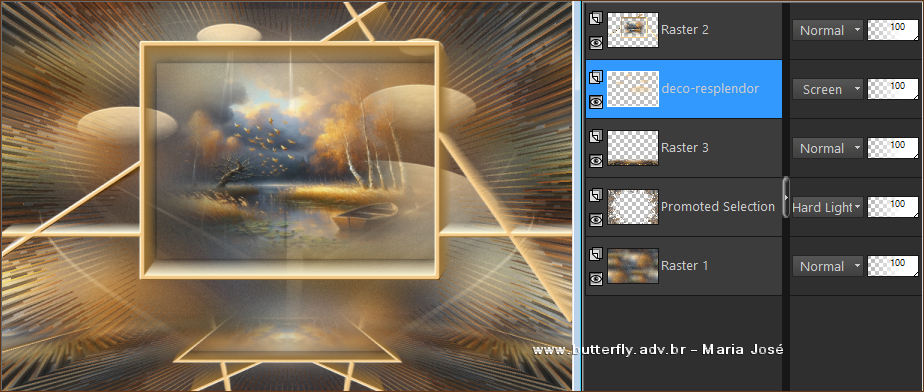
Task: Click the opacity slider of deco-resplendor layer
Action: [893, 89]
